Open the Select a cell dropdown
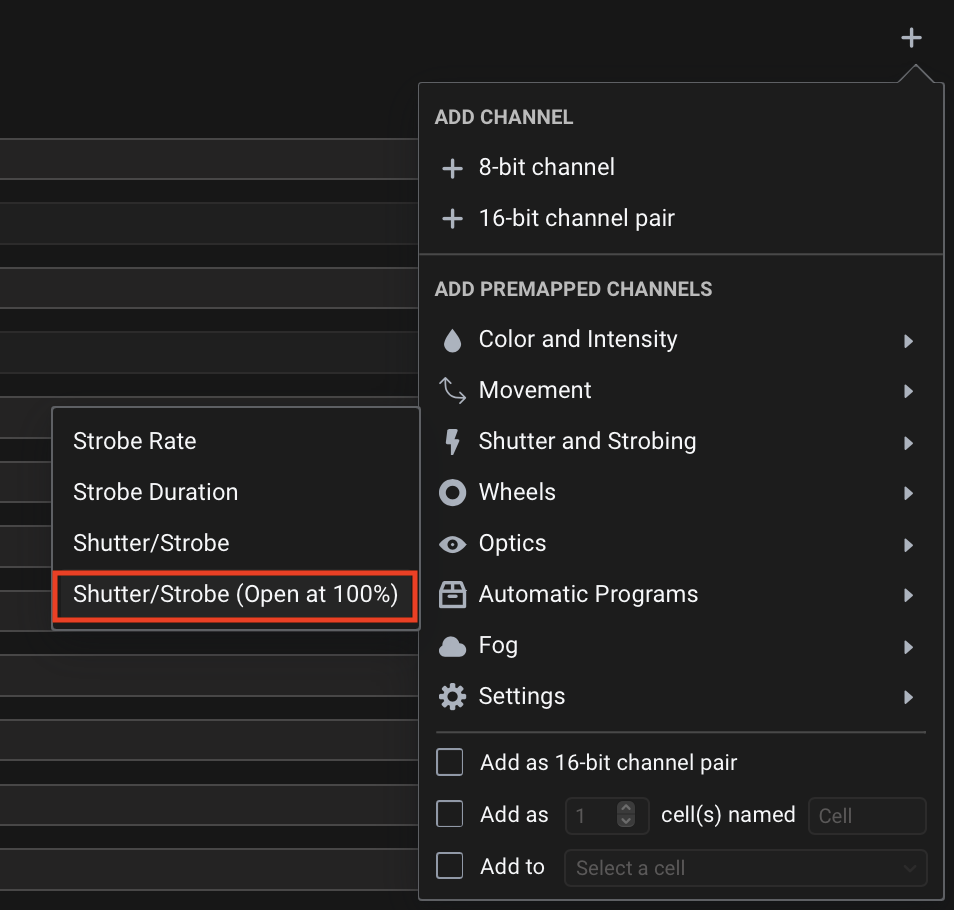Image resolution: width=954 pixels, height=910 pixels. click(745, 868)
